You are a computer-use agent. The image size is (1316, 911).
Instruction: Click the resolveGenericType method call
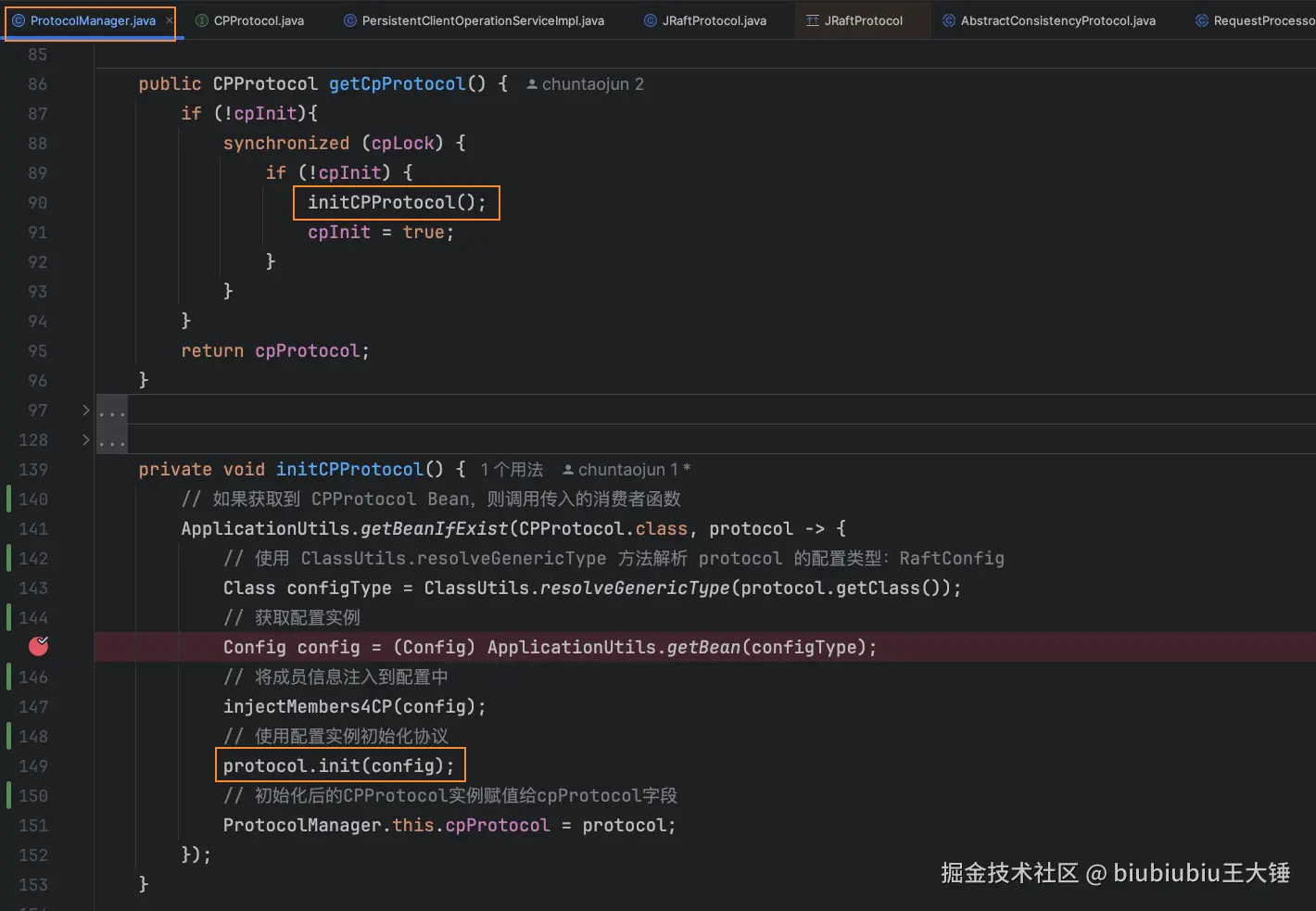tap(635, 588)
